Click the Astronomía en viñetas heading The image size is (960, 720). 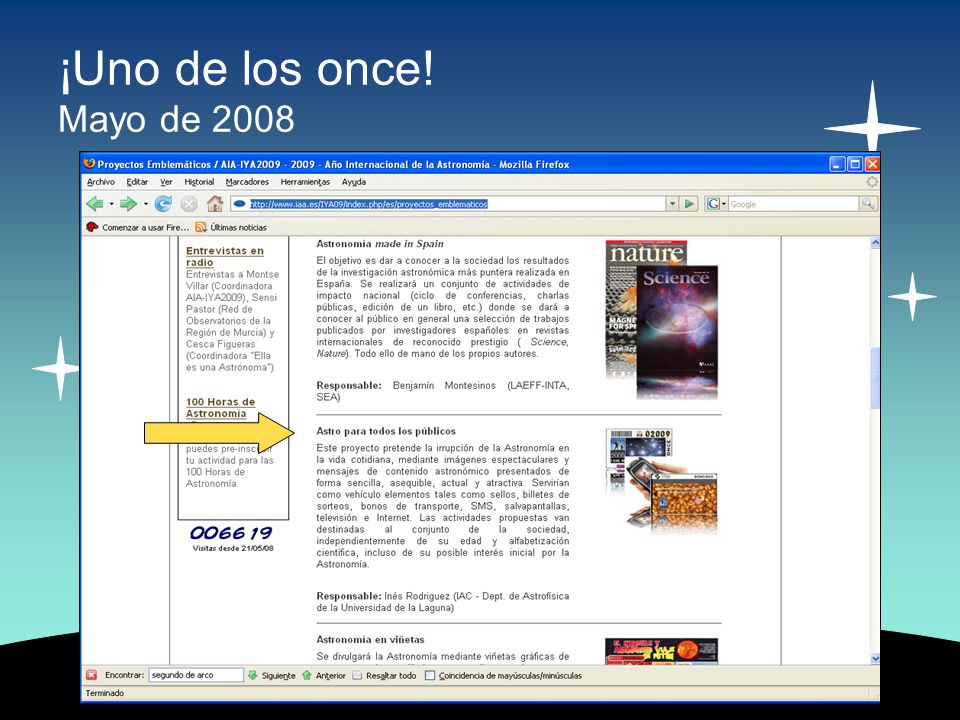point(370,639)
